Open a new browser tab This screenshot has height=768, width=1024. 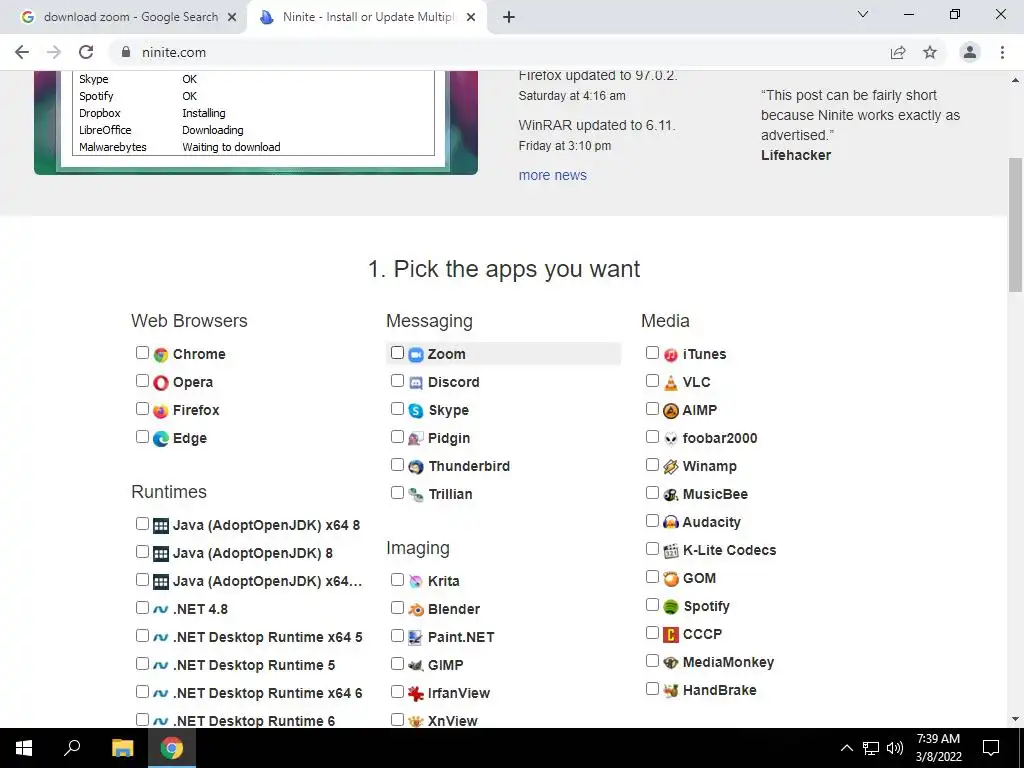tap(509, 17)
